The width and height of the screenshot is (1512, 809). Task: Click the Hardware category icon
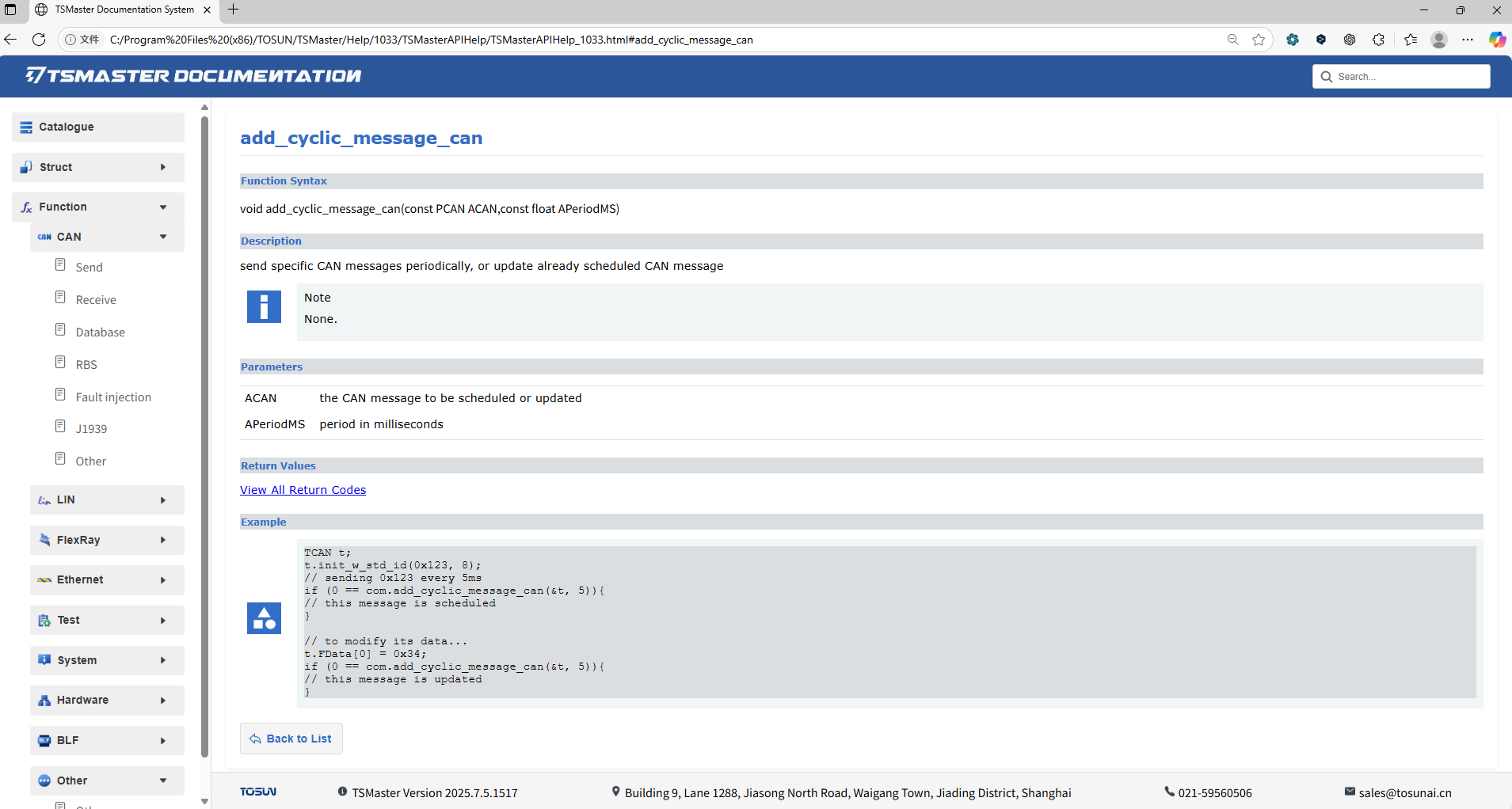point(44,701)
